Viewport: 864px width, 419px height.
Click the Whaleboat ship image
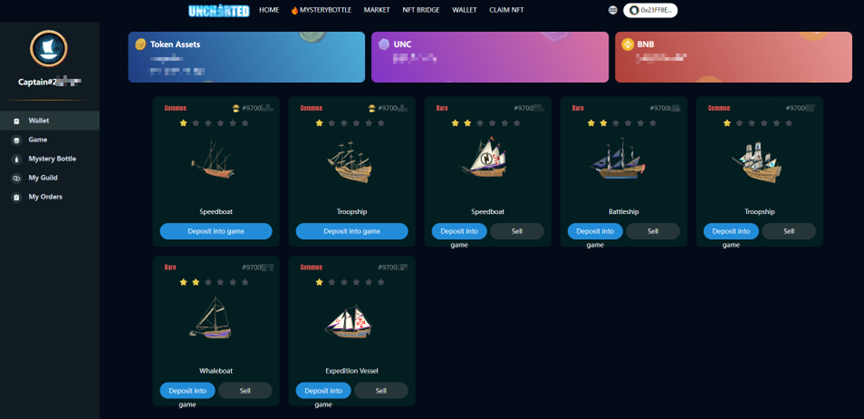(212, 318)
